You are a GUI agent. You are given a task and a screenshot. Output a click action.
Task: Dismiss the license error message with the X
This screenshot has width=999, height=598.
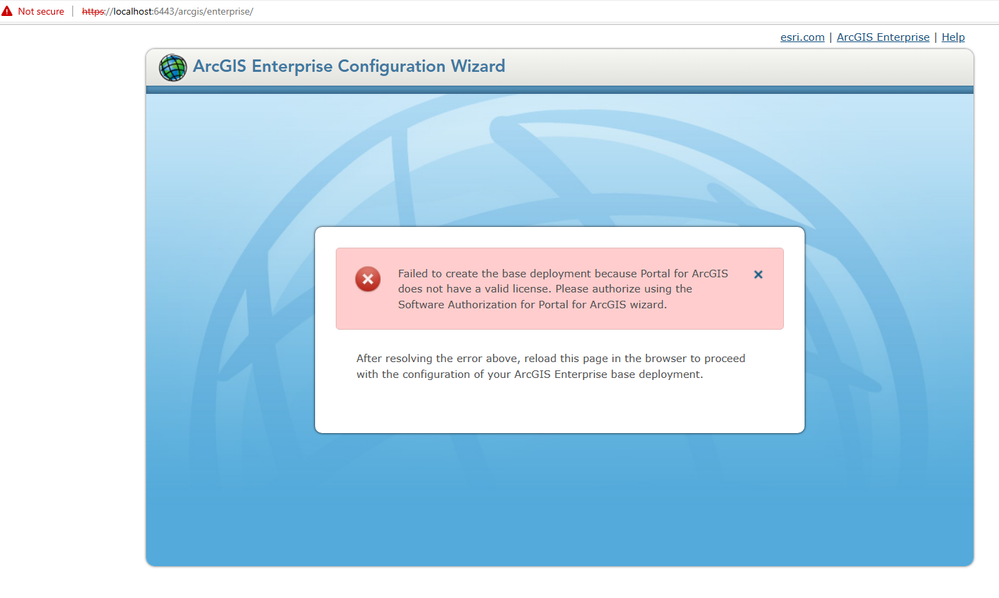tap(757, 274)
